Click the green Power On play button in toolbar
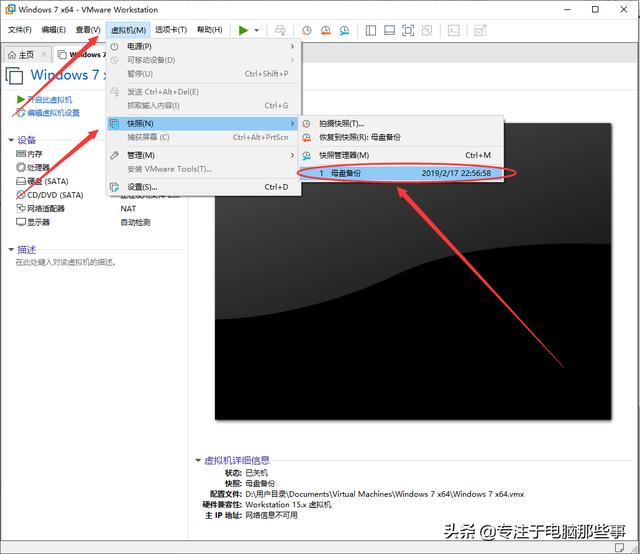Image resolution: width=640 pixels, height=554 pixels. (243, 30)
